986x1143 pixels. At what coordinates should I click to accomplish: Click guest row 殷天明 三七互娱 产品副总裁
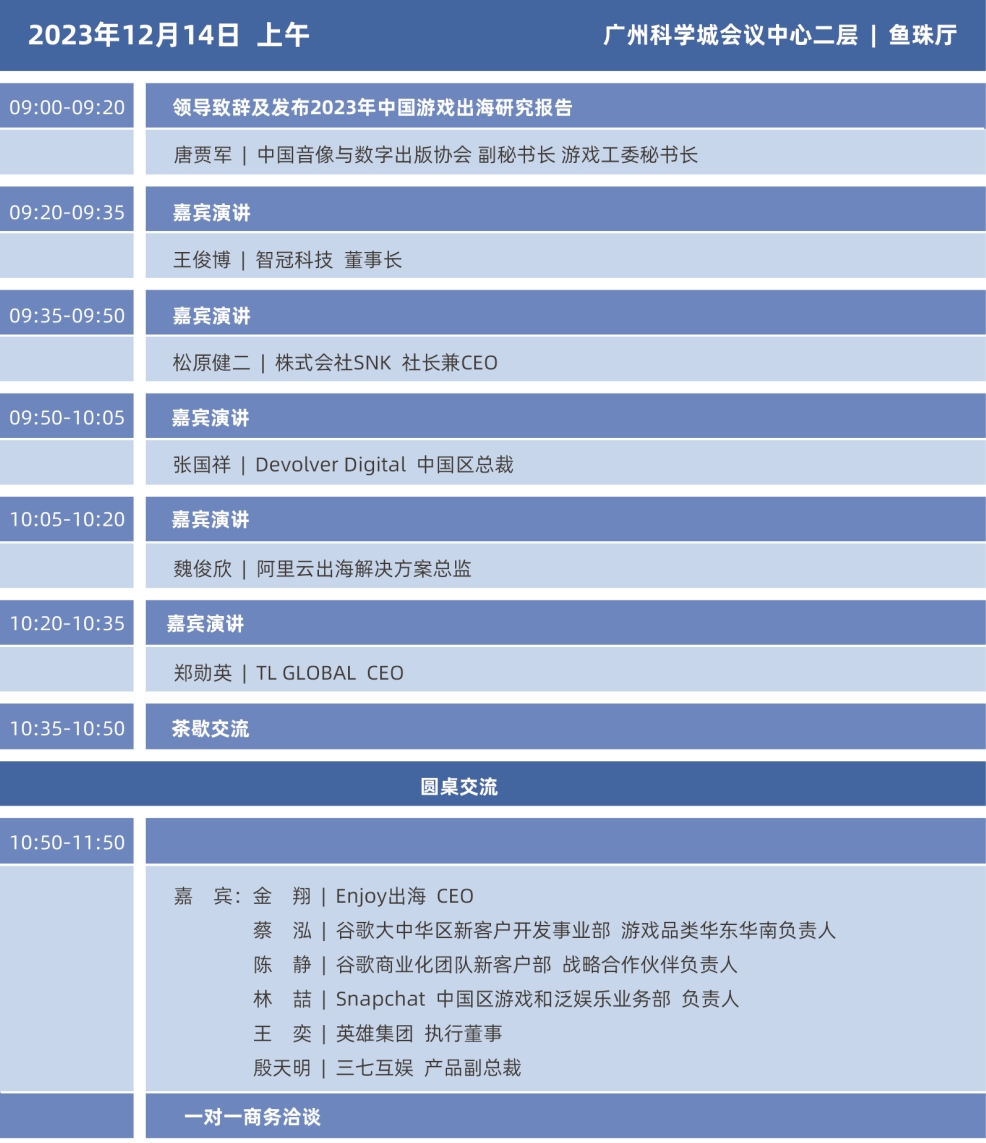[387, 1068]
